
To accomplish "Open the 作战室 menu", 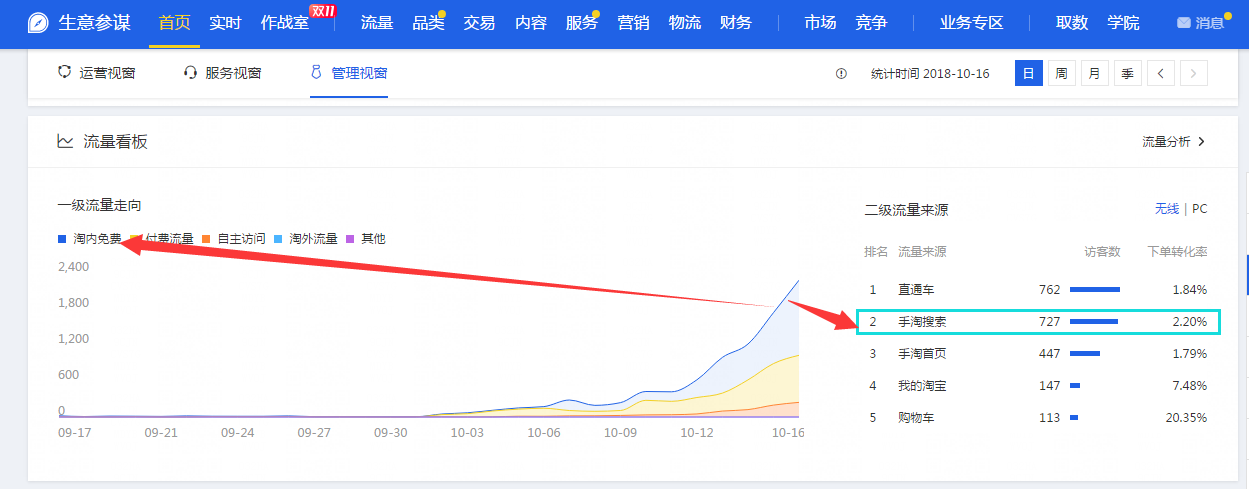I will tap(285, 23).
